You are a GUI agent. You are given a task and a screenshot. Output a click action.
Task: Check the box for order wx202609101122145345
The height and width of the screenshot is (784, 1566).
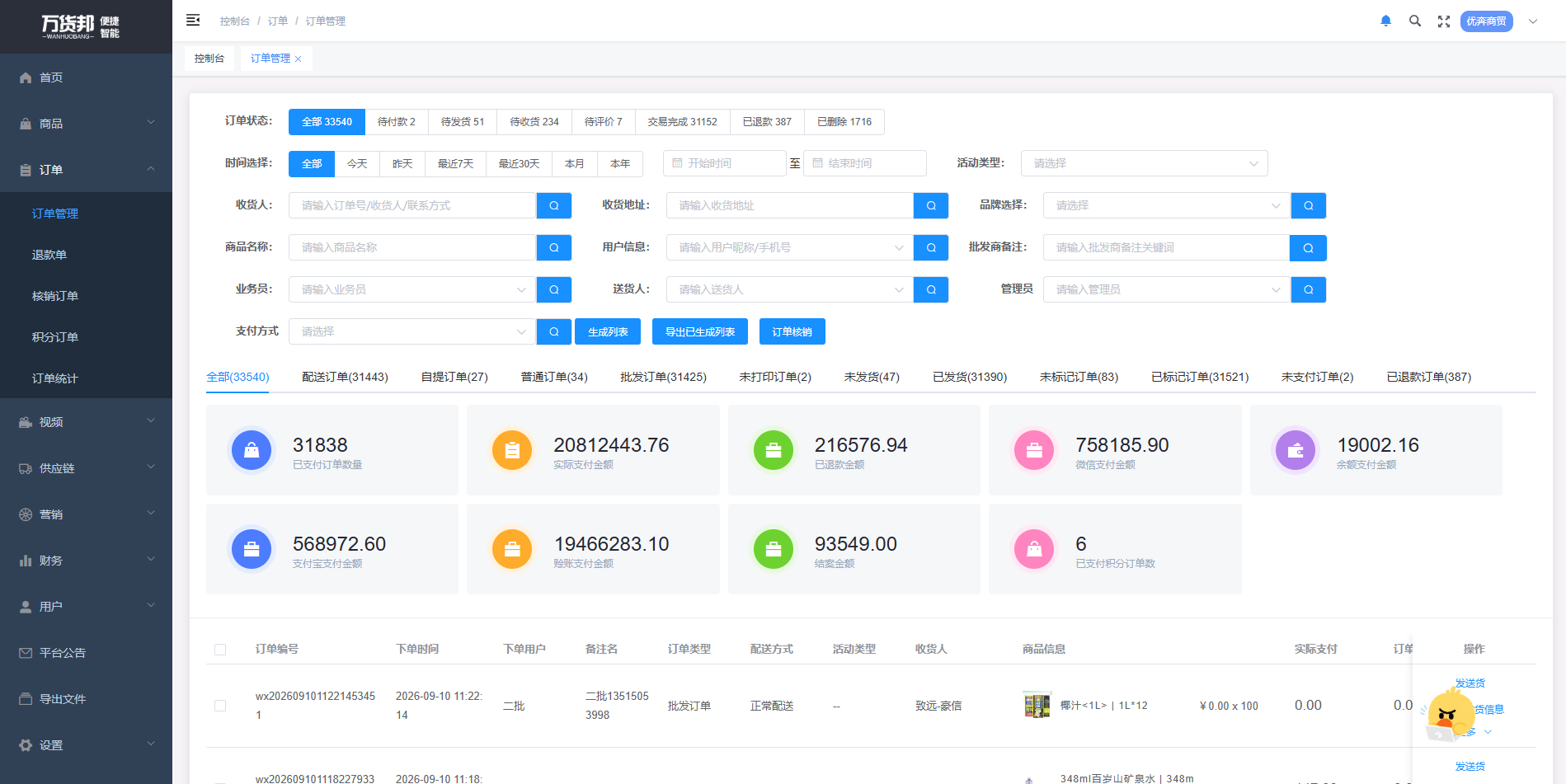click(220, 706)
